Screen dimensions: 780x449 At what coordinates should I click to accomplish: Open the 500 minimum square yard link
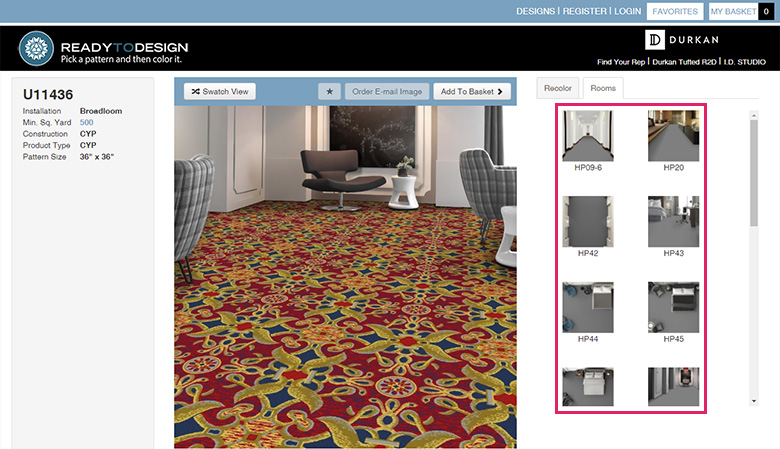(x=87, y=122)
